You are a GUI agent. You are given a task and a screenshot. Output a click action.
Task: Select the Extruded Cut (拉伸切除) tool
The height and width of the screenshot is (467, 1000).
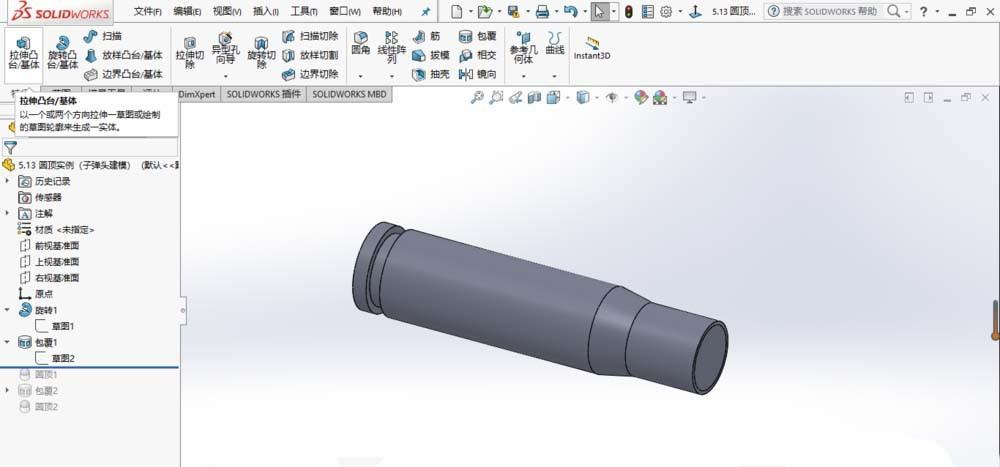pos(189,54)
